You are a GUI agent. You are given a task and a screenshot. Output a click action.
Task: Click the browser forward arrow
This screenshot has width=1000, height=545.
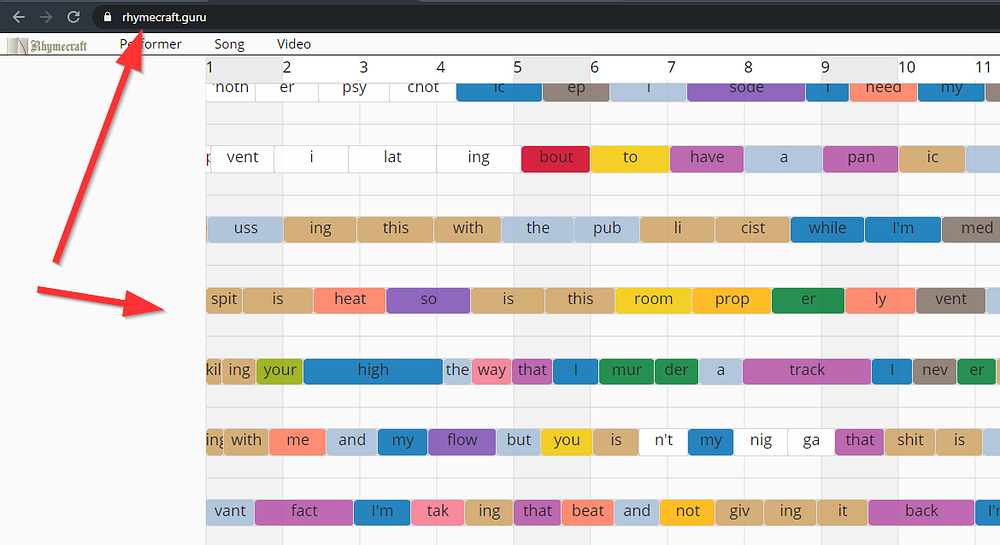[46, 17]
